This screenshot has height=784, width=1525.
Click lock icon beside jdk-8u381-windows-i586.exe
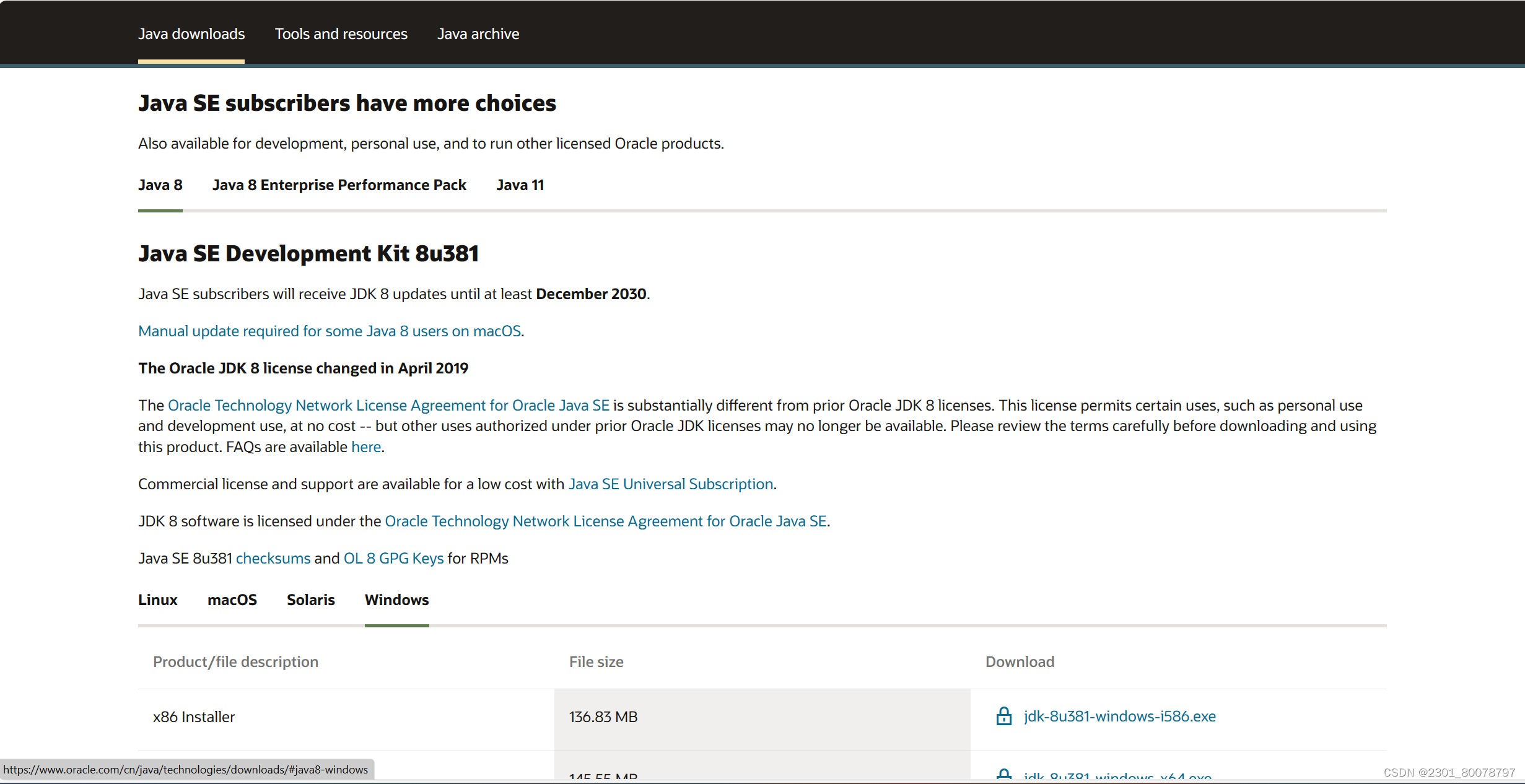click(1003, 716)
